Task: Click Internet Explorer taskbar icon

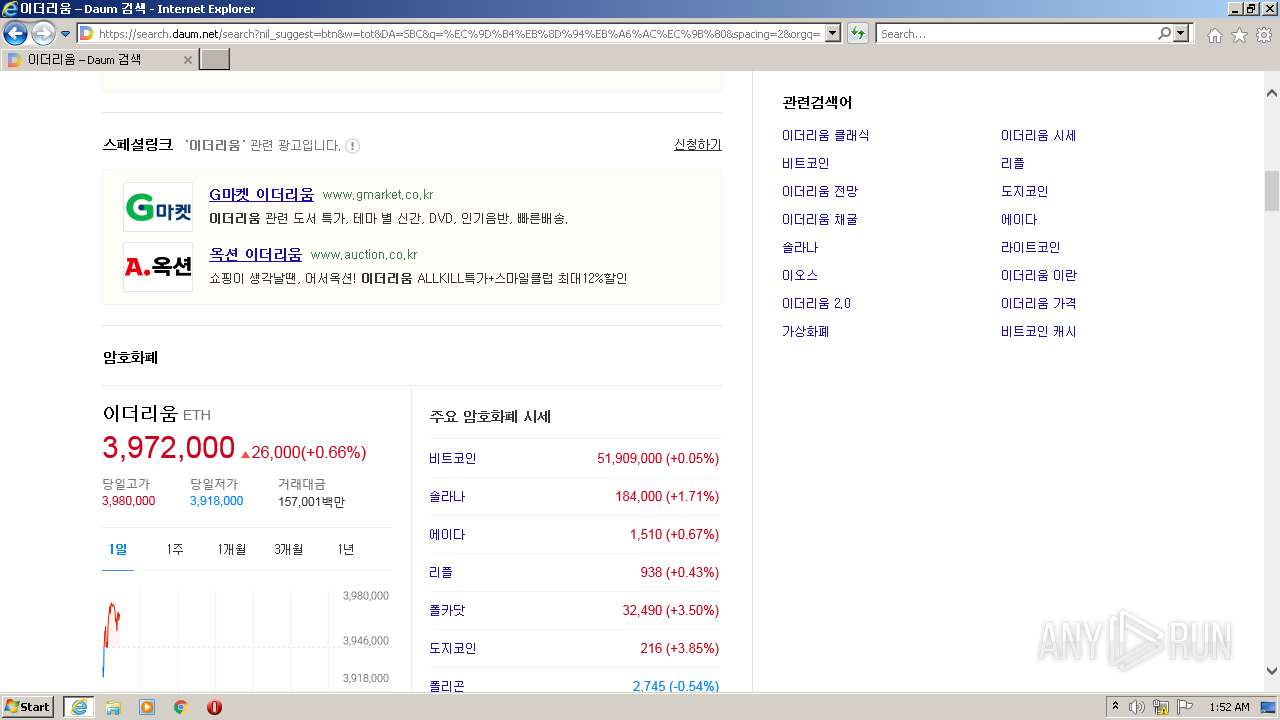Action: tap(78, 707)
